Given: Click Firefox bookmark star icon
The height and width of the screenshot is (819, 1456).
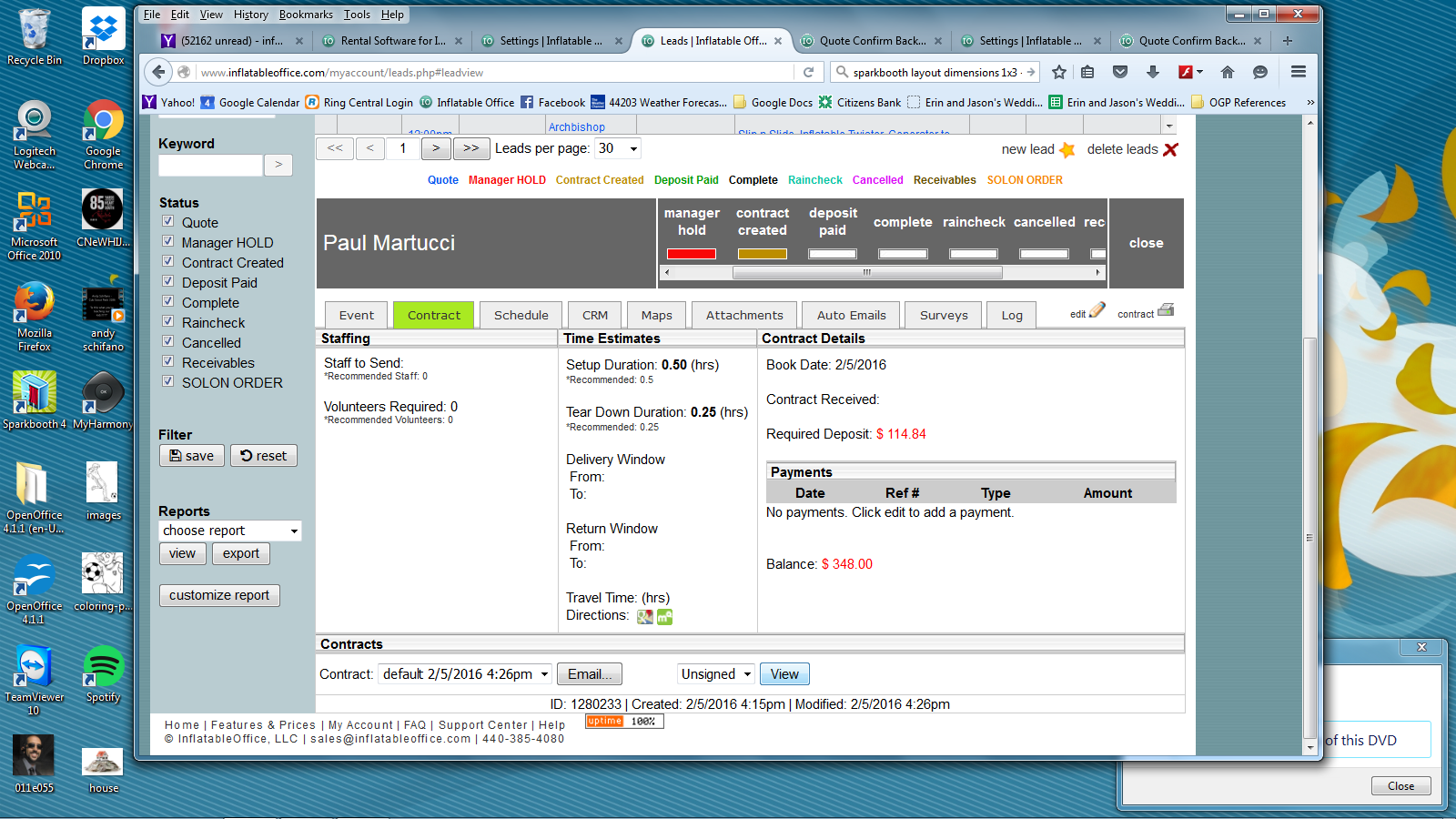Looking at the screenshot, I should point(1059,72).
